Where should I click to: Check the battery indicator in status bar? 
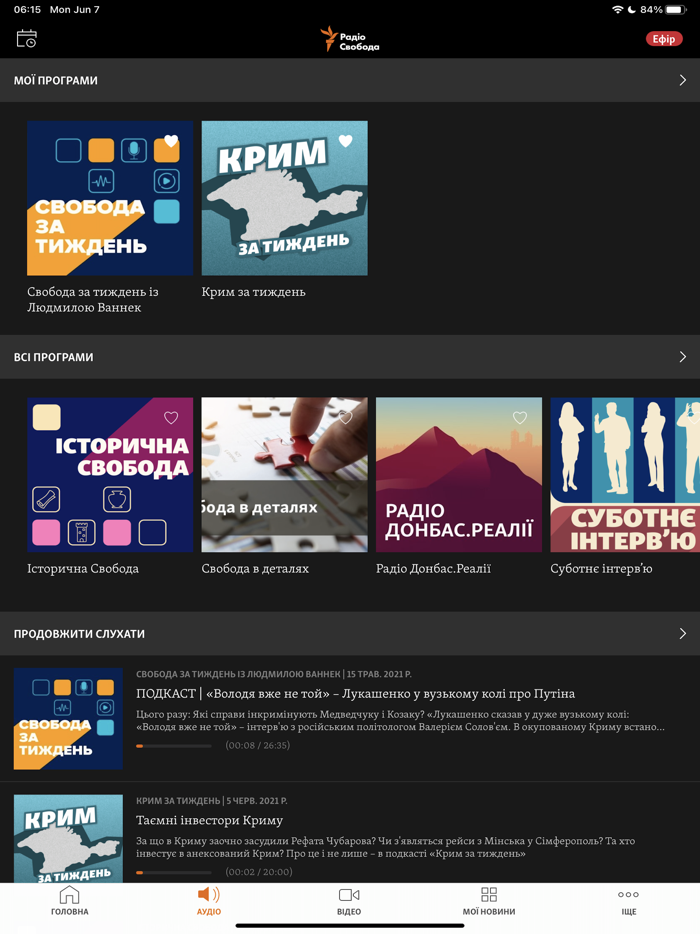675,10
